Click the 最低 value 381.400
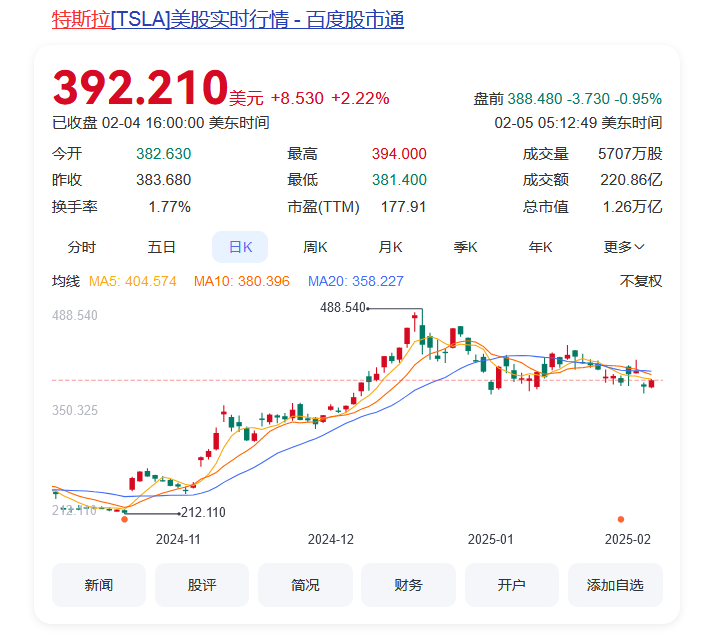 (399, 180)
